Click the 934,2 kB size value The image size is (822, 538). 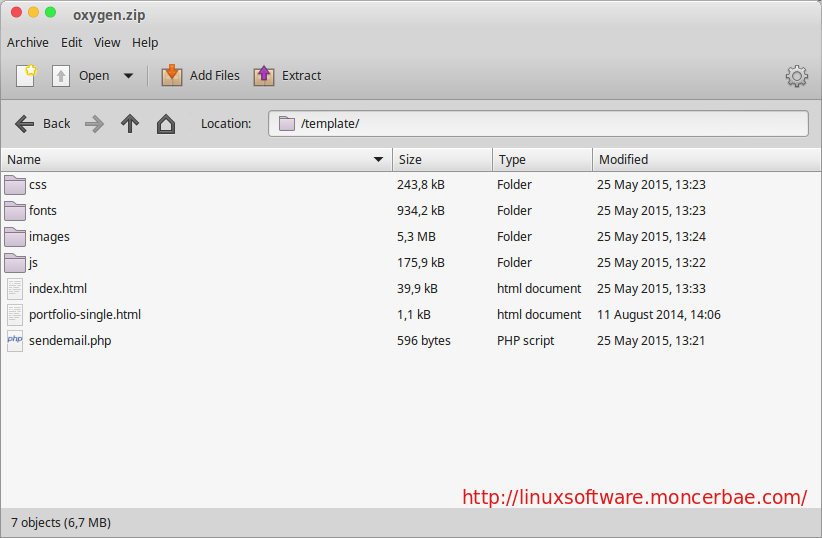pos(420,211)
